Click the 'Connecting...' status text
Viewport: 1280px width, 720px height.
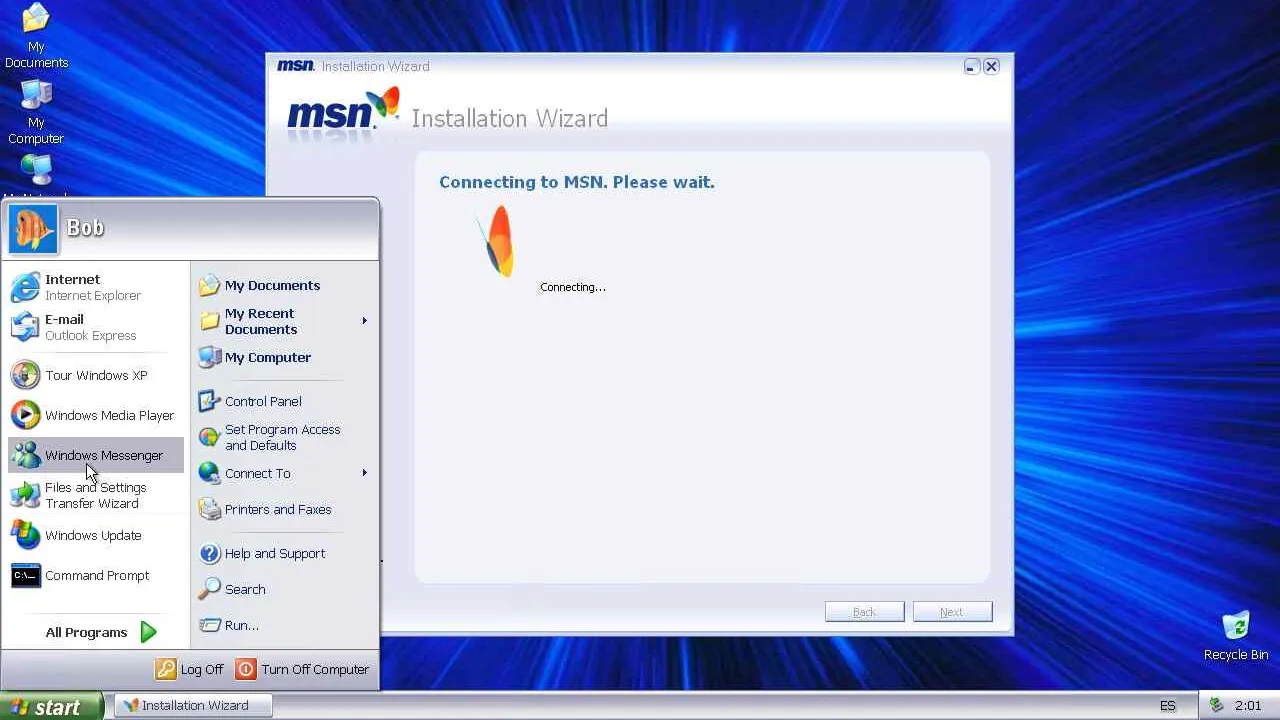click(x=573, y=287)
